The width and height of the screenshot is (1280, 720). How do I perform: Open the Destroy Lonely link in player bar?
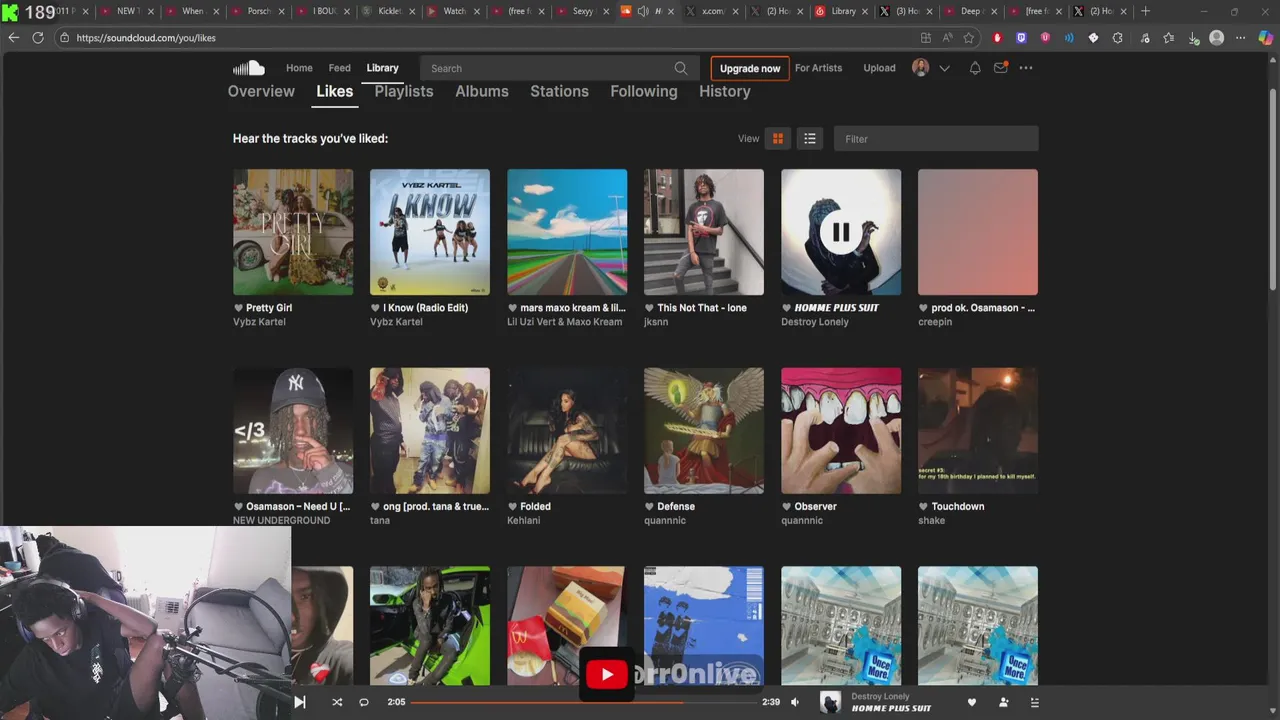tap(880, 696)
